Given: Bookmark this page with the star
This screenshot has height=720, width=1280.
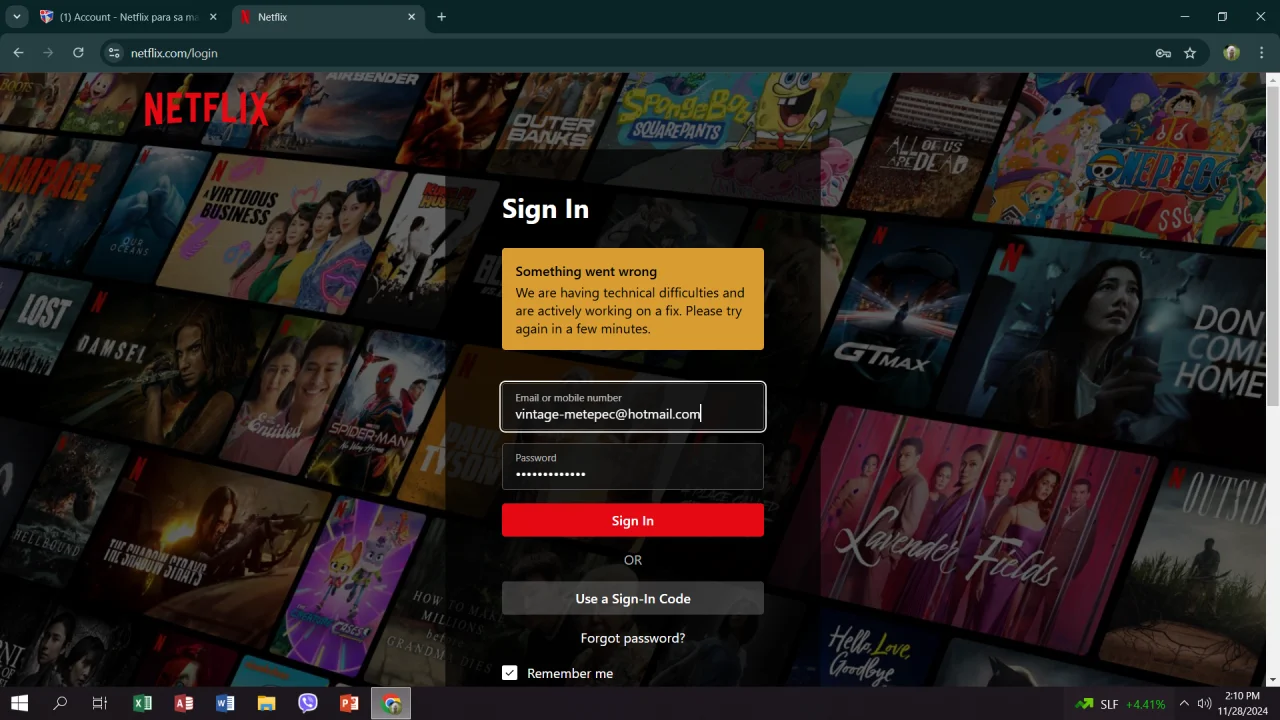Looking at the screenshot, I should pos(1190,53).
